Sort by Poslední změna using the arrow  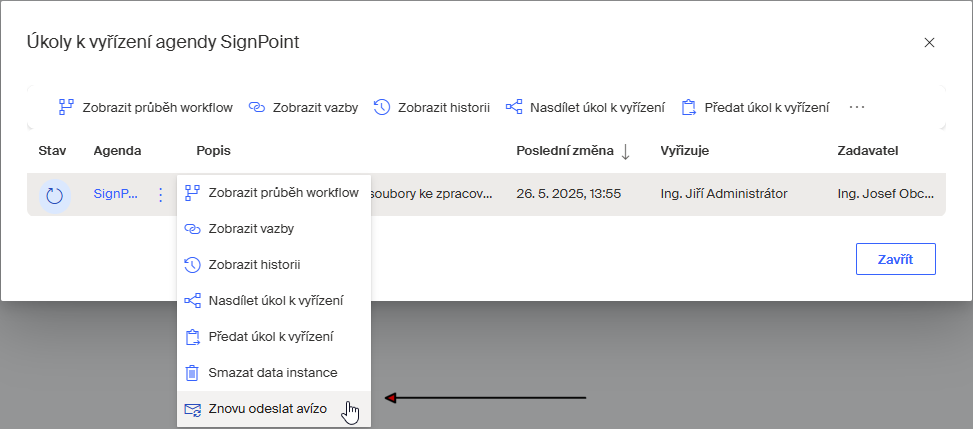tap(625, 151)
